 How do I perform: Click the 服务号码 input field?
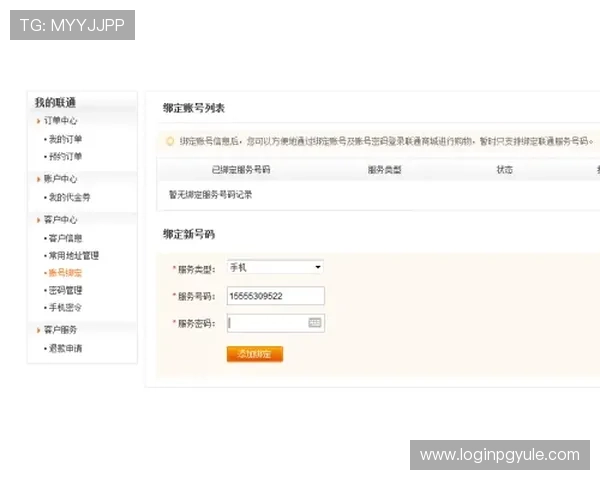coord(276,296)
